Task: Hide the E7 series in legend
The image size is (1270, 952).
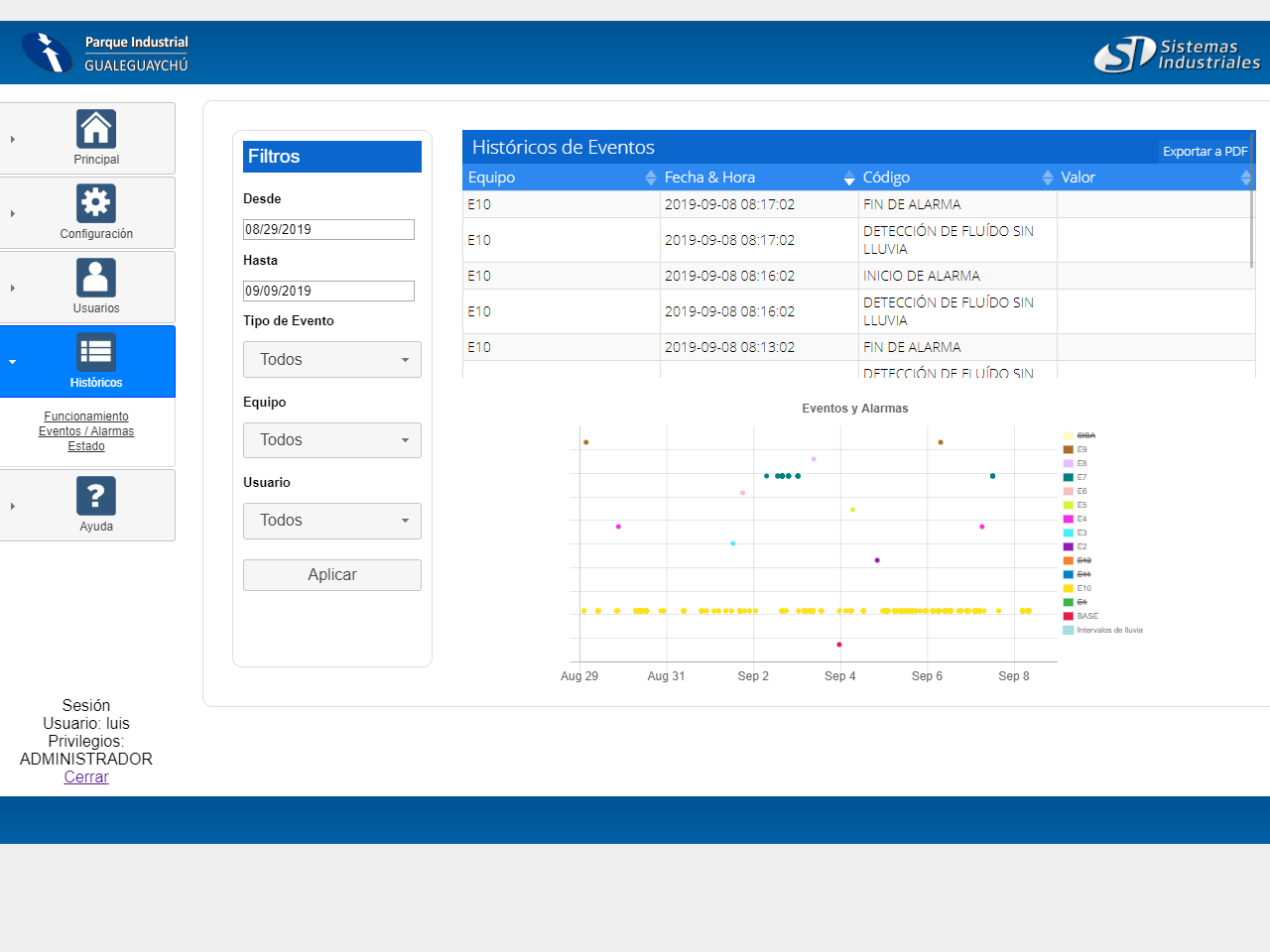Action: [x=1081, y=477]
